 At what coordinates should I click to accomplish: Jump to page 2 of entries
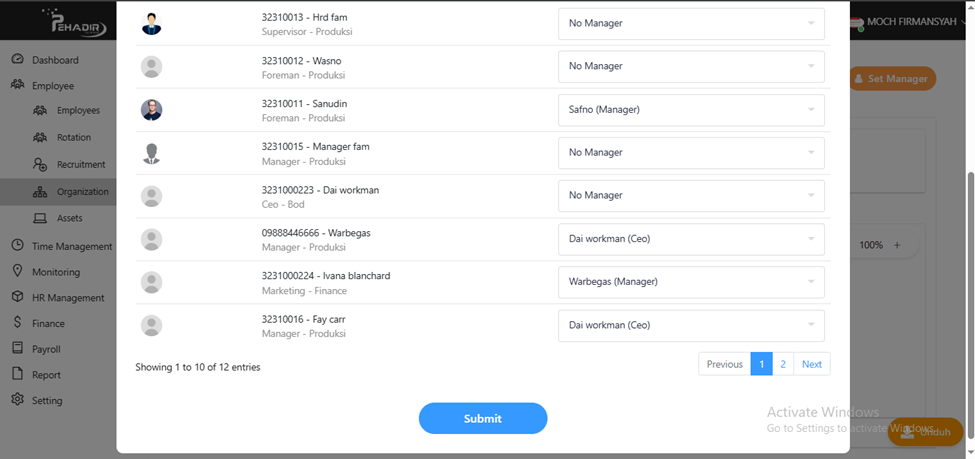pos(783,364)
